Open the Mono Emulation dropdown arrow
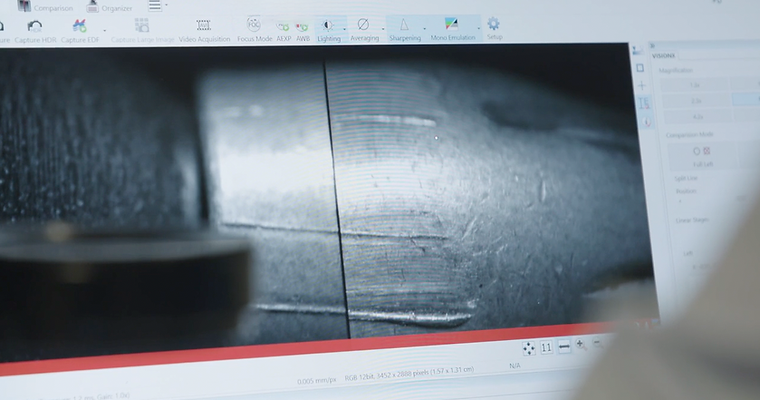The height and width of the screenshot is (400, 760). click(x=479, y=28)
